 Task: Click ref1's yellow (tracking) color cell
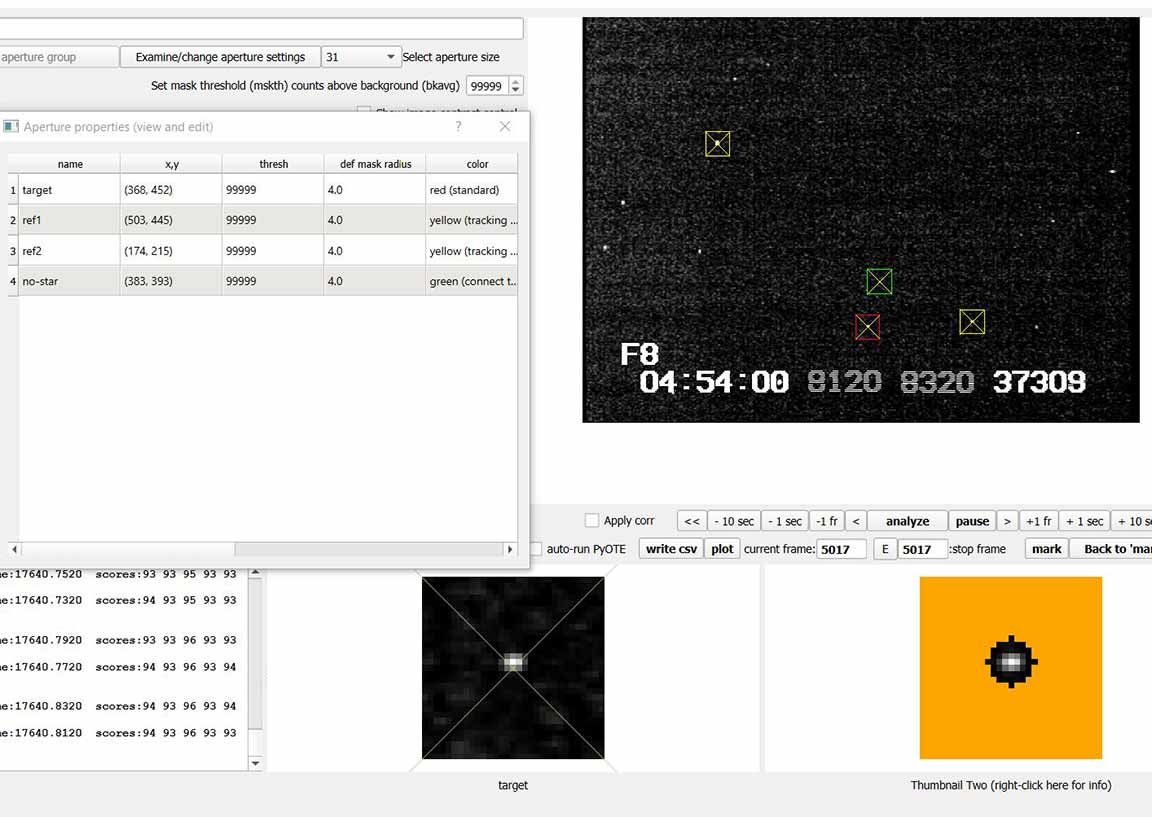[x=472, y=220]
